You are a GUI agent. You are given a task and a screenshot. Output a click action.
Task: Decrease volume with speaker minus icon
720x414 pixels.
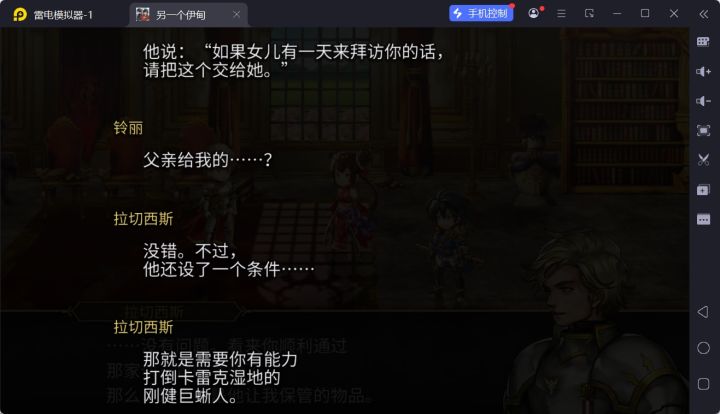pos(703,101)
